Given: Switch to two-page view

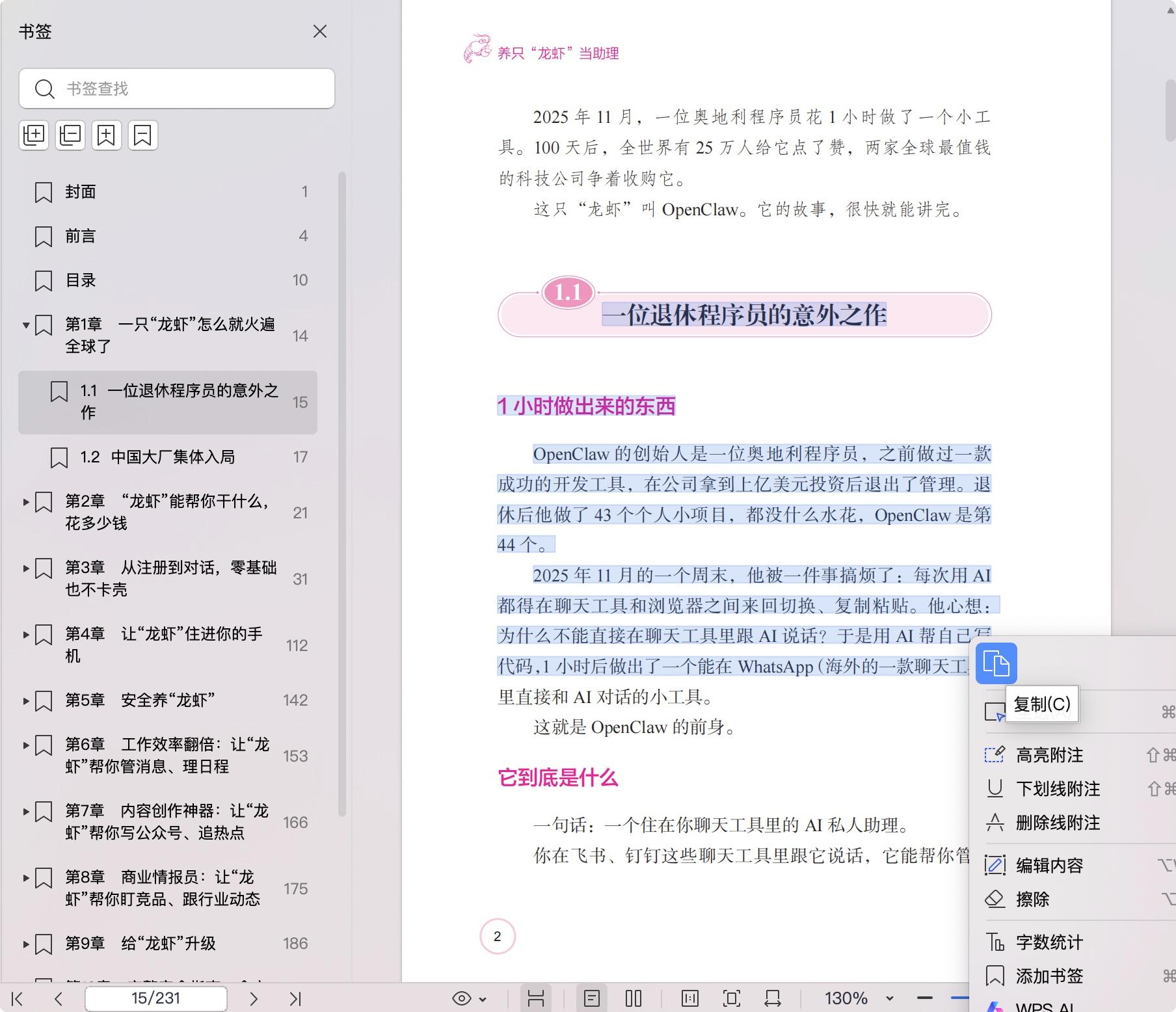Looking at the screenshot, I should pos(634,998).
